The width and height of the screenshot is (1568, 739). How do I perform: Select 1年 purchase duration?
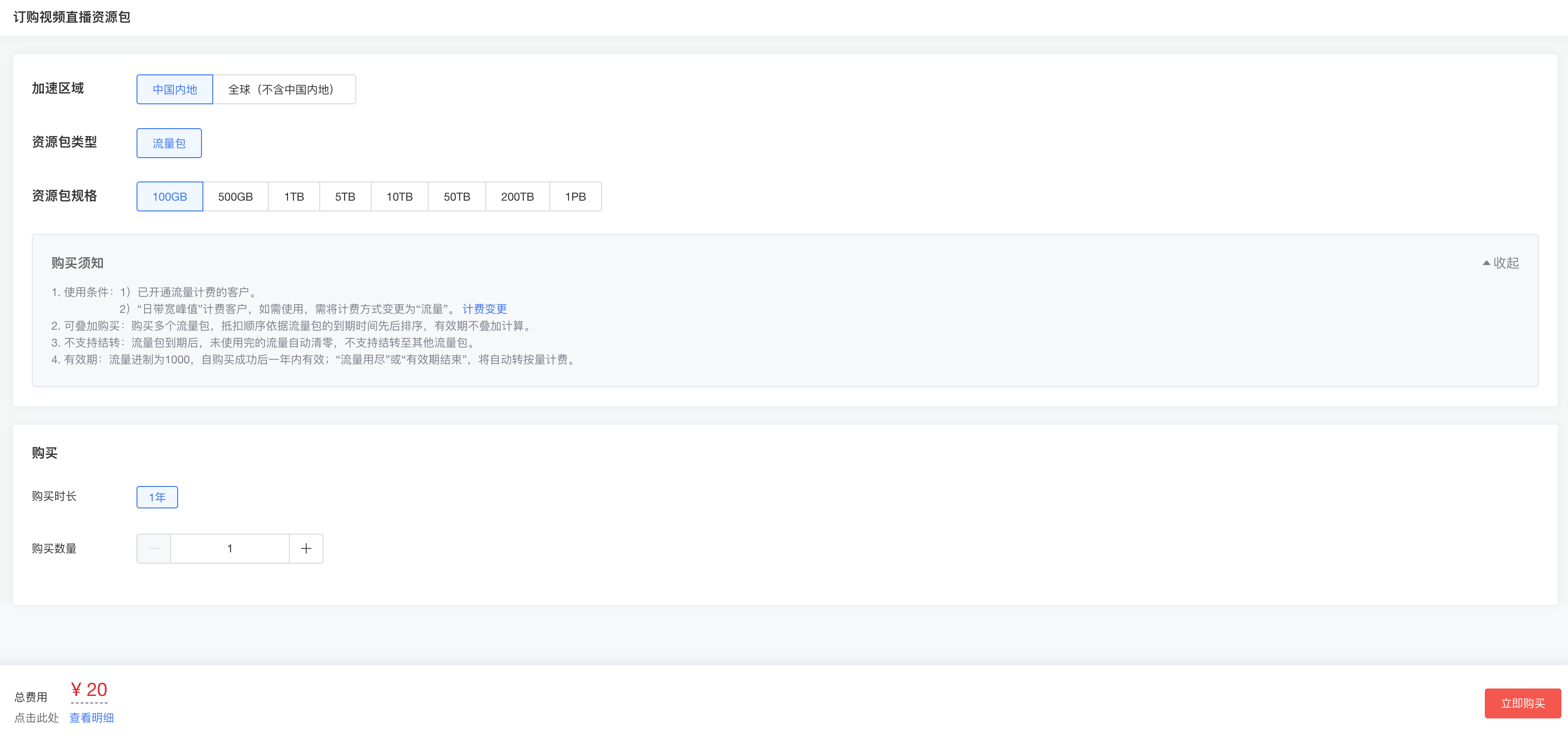157,497
